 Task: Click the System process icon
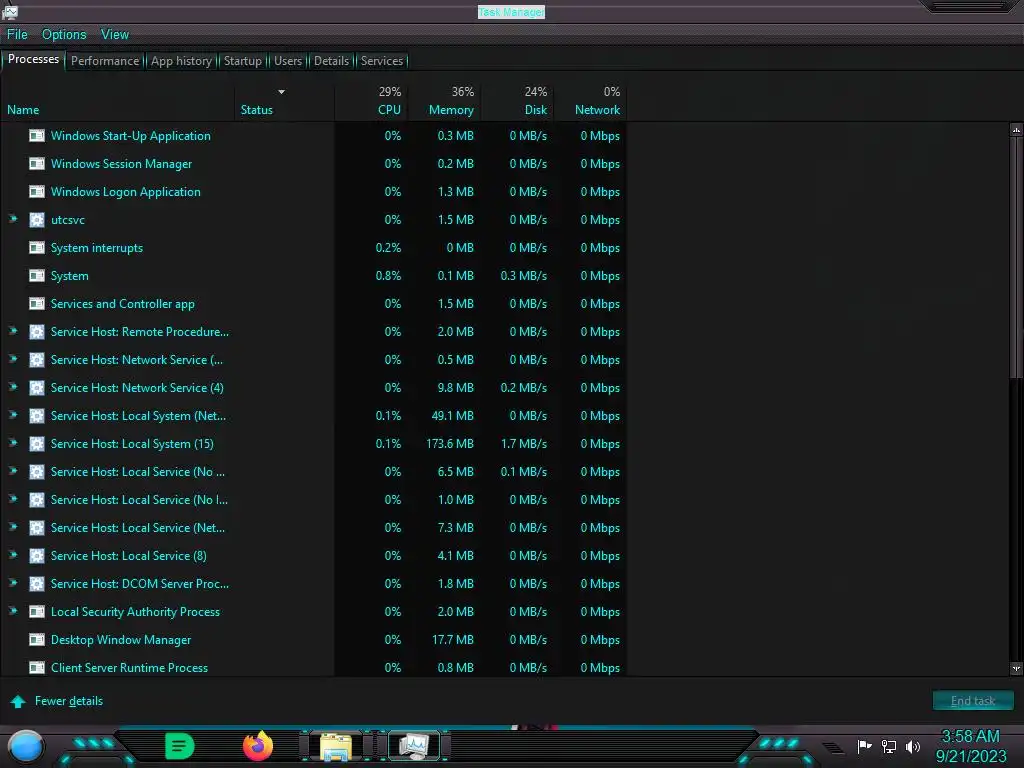(37, 276)
